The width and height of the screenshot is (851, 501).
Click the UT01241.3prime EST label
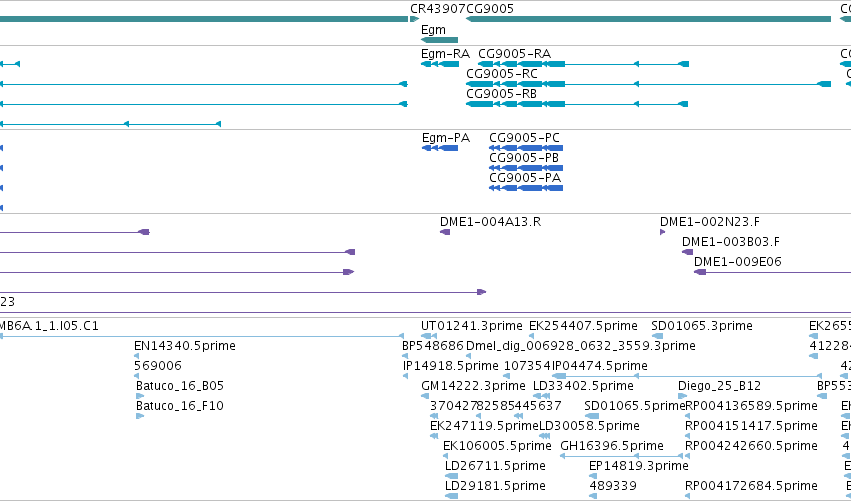pyautogui.click(x=472, y=326)
